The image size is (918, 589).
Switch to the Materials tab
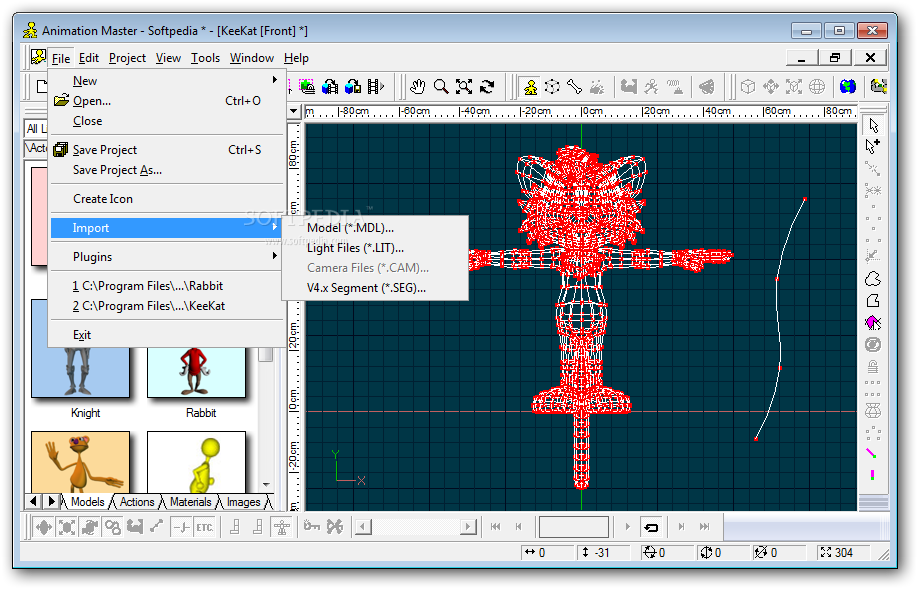(x=190, y=502)
